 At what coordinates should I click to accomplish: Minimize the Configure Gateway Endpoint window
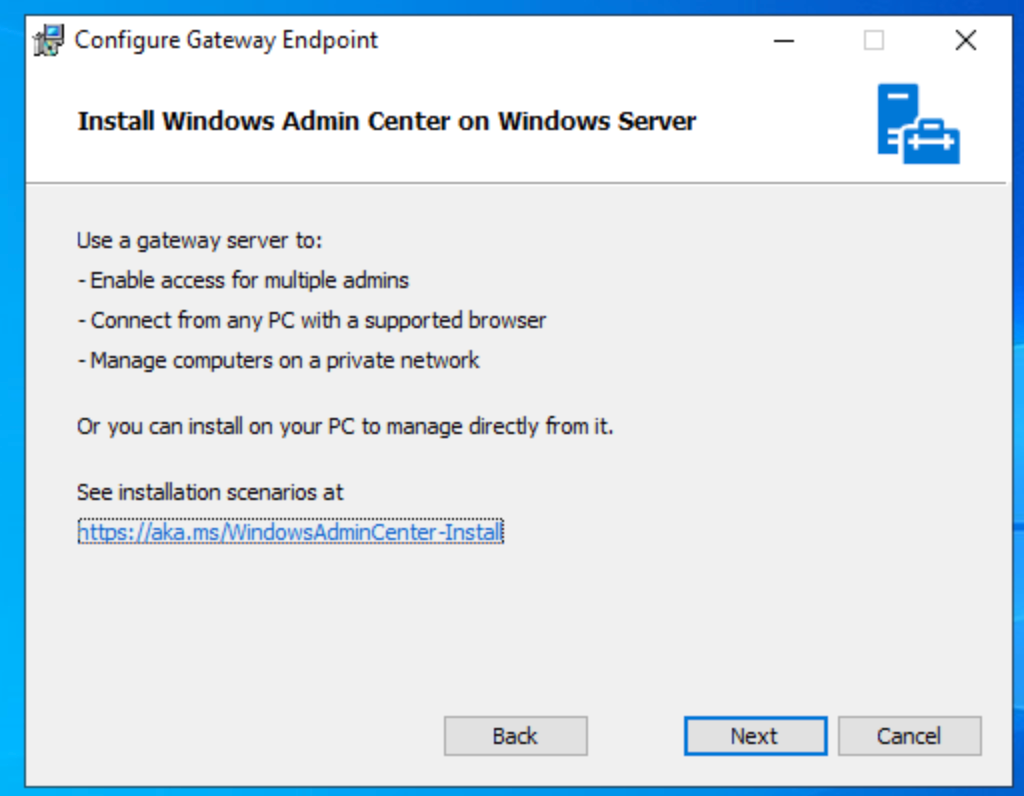point(784,41)
